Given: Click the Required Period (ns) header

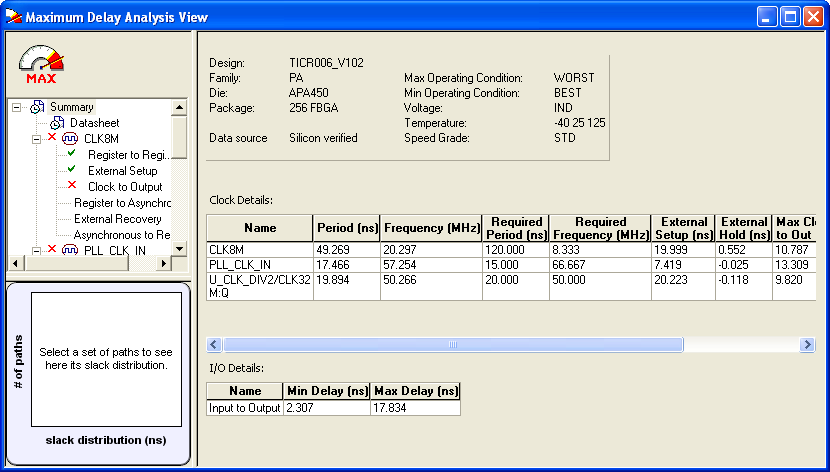Looking at the screenshot, I should [x=516, y=228].
